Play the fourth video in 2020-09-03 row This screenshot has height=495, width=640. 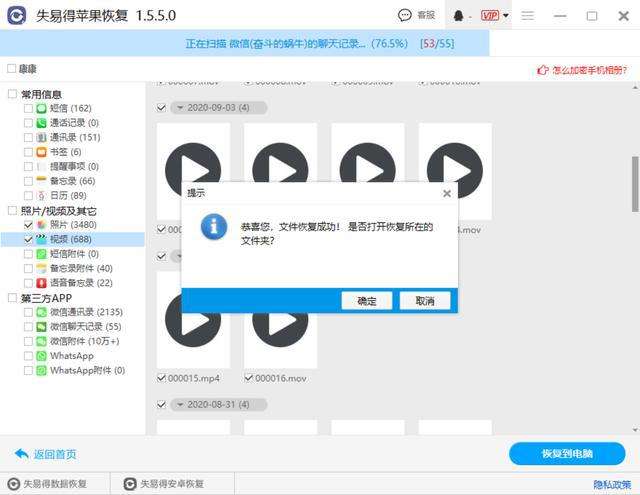coord(455,170)
